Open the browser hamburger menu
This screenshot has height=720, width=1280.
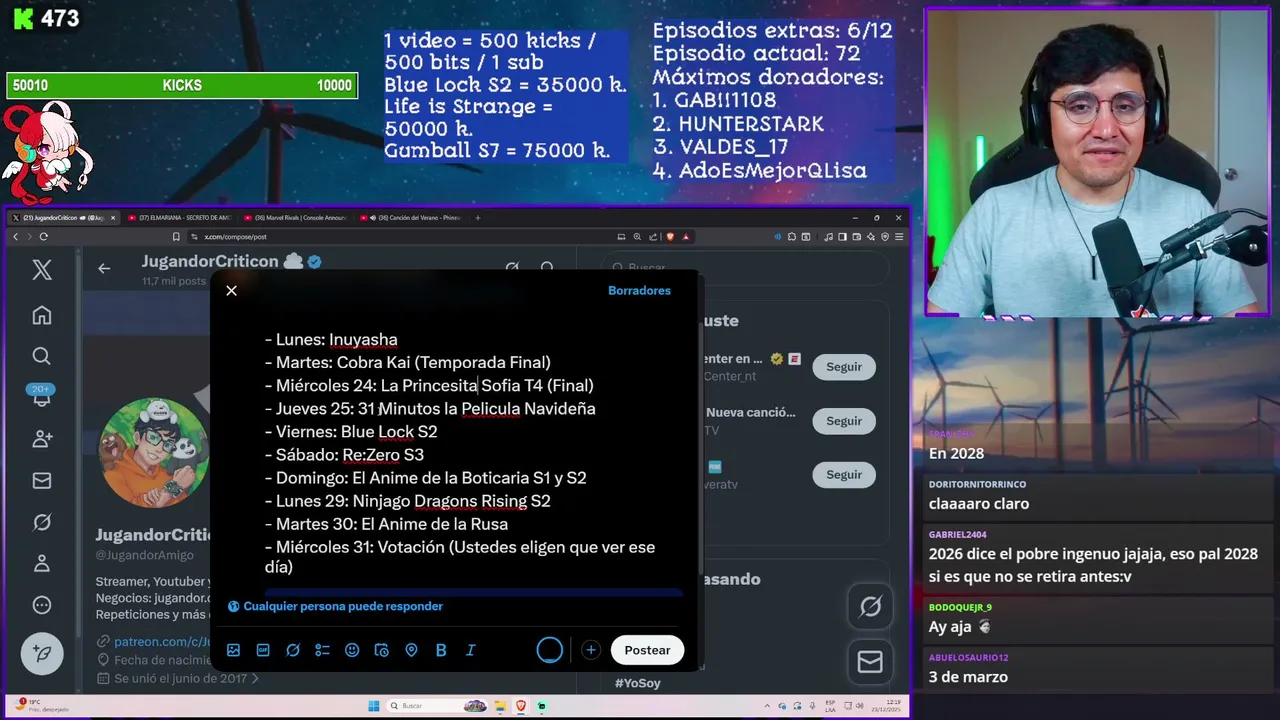[x=900, y=237]
